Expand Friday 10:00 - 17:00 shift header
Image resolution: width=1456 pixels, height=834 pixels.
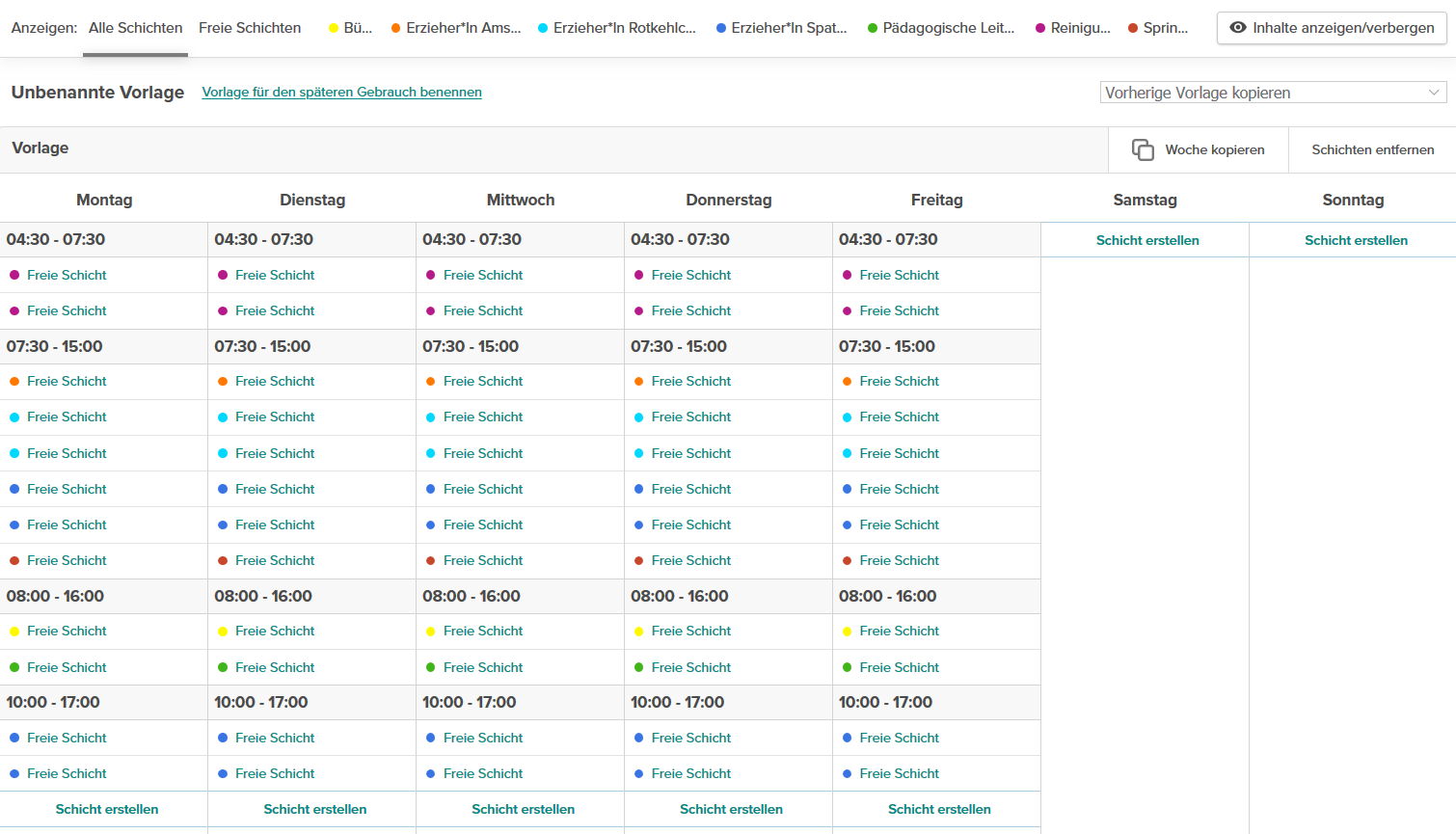click(885, 702)
